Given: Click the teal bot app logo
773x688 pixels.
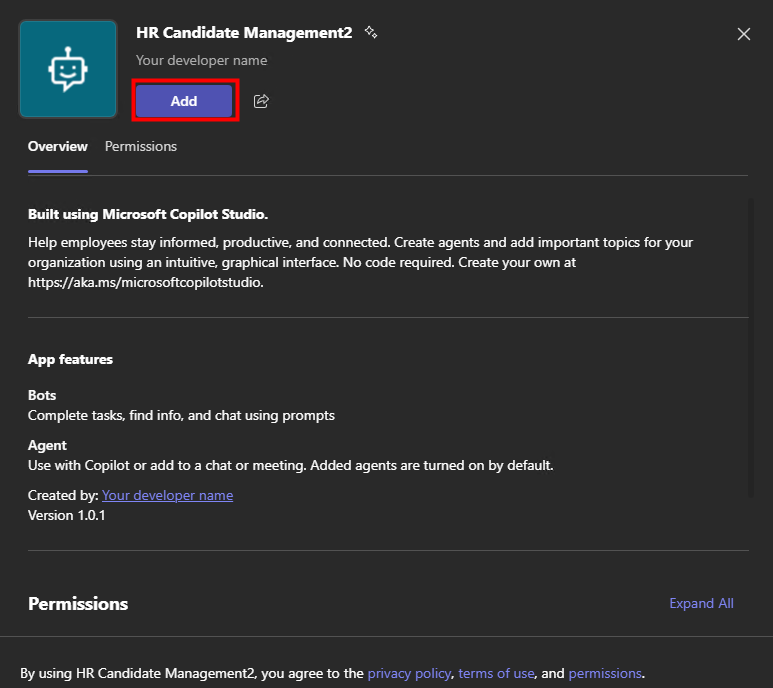Looking at the screenshot, I should pos(68,69).
